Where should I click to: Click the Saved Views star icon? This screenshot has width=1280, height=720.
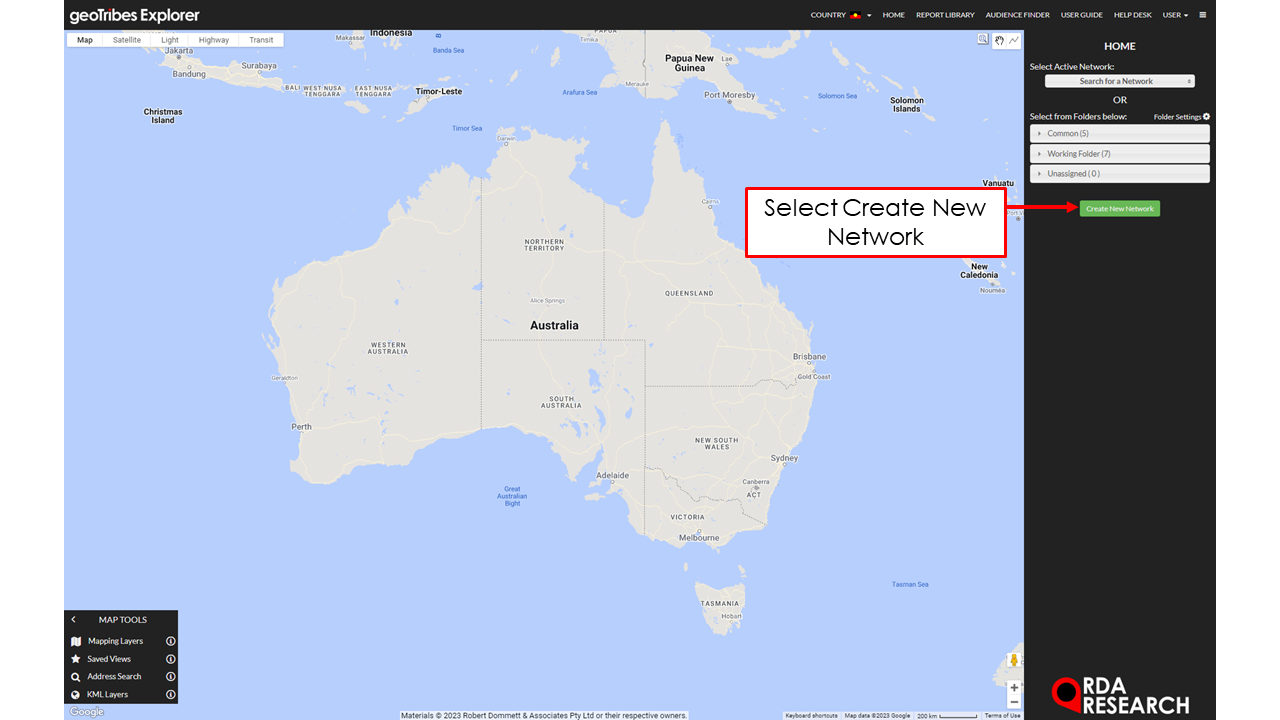tap(76, 659)
